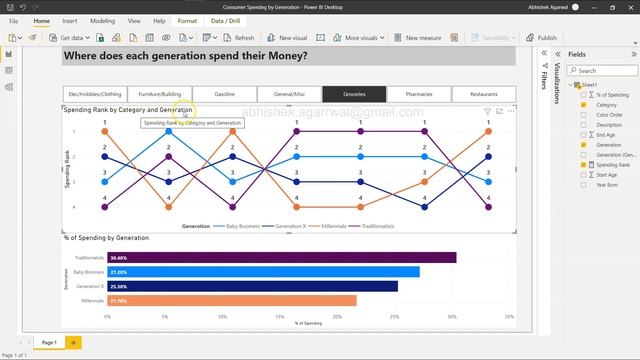640x360 pixels.
Task: Select the Gasoline slicer button
Action: (224, 94)
